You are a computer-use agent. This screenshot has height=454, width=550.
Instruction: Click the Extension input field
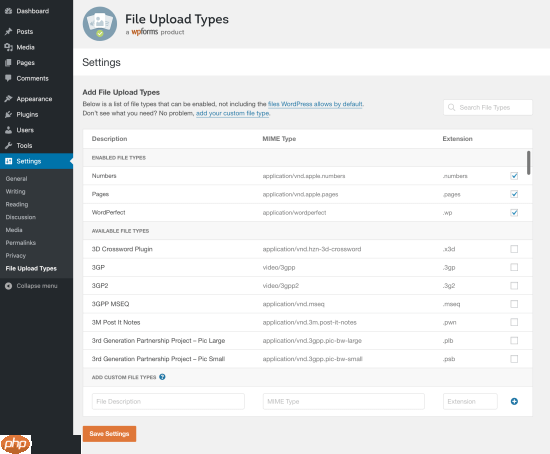(470, 401)
